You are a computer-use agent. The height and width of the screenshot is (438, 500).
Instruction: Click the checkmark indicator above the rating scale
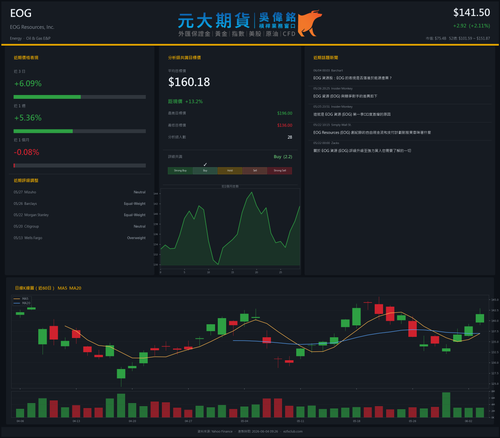click(205, 164)
